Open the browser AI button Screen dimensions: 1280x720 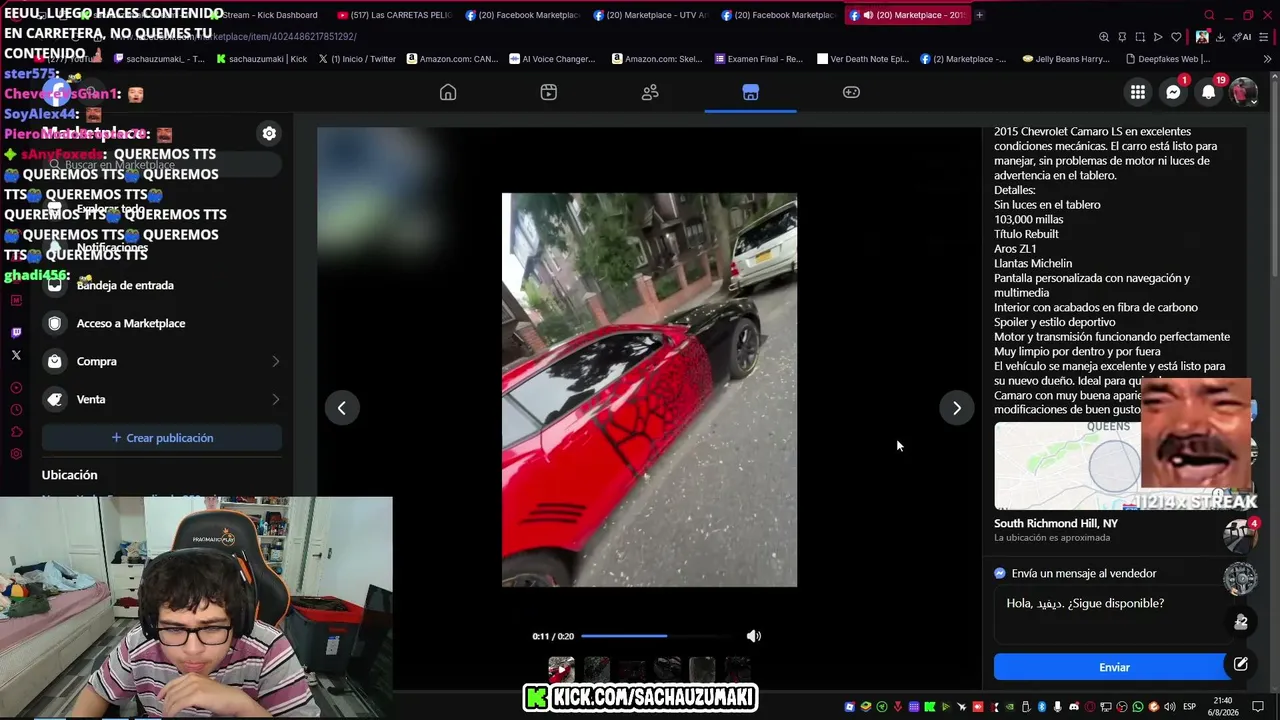pos(1243,37)
